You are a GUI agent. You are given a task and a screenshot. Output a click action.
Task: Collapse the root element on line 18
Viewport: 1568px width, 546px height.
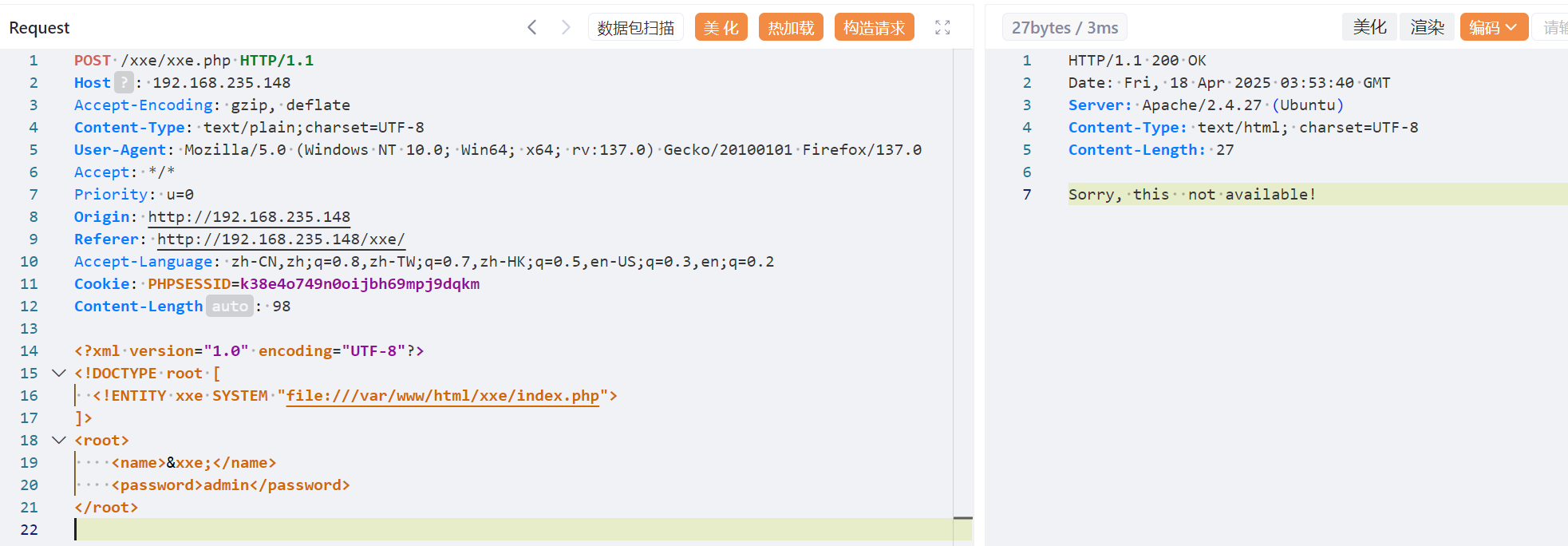(x=59, y=440)
